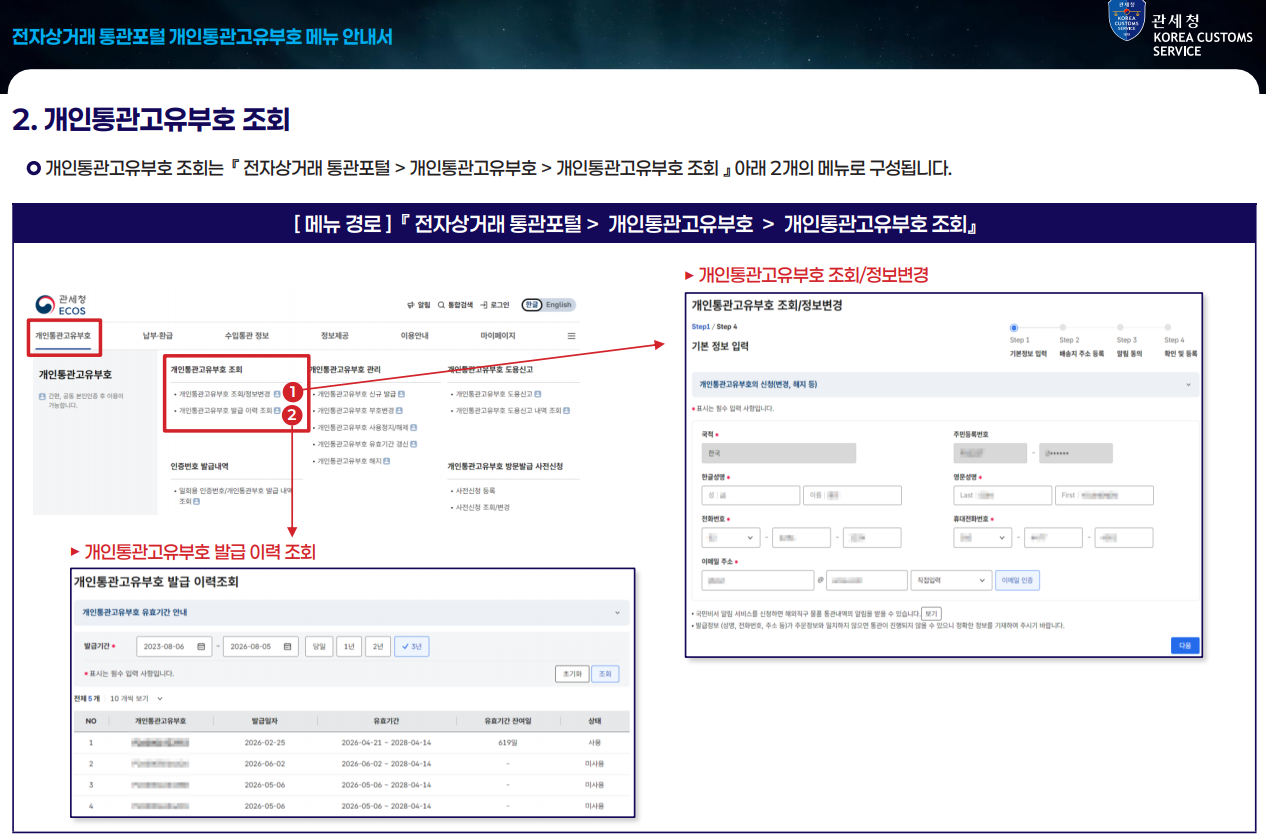Click the 알림 notification icon
This screenshot has width=1266, height=838.
(410, 305)
